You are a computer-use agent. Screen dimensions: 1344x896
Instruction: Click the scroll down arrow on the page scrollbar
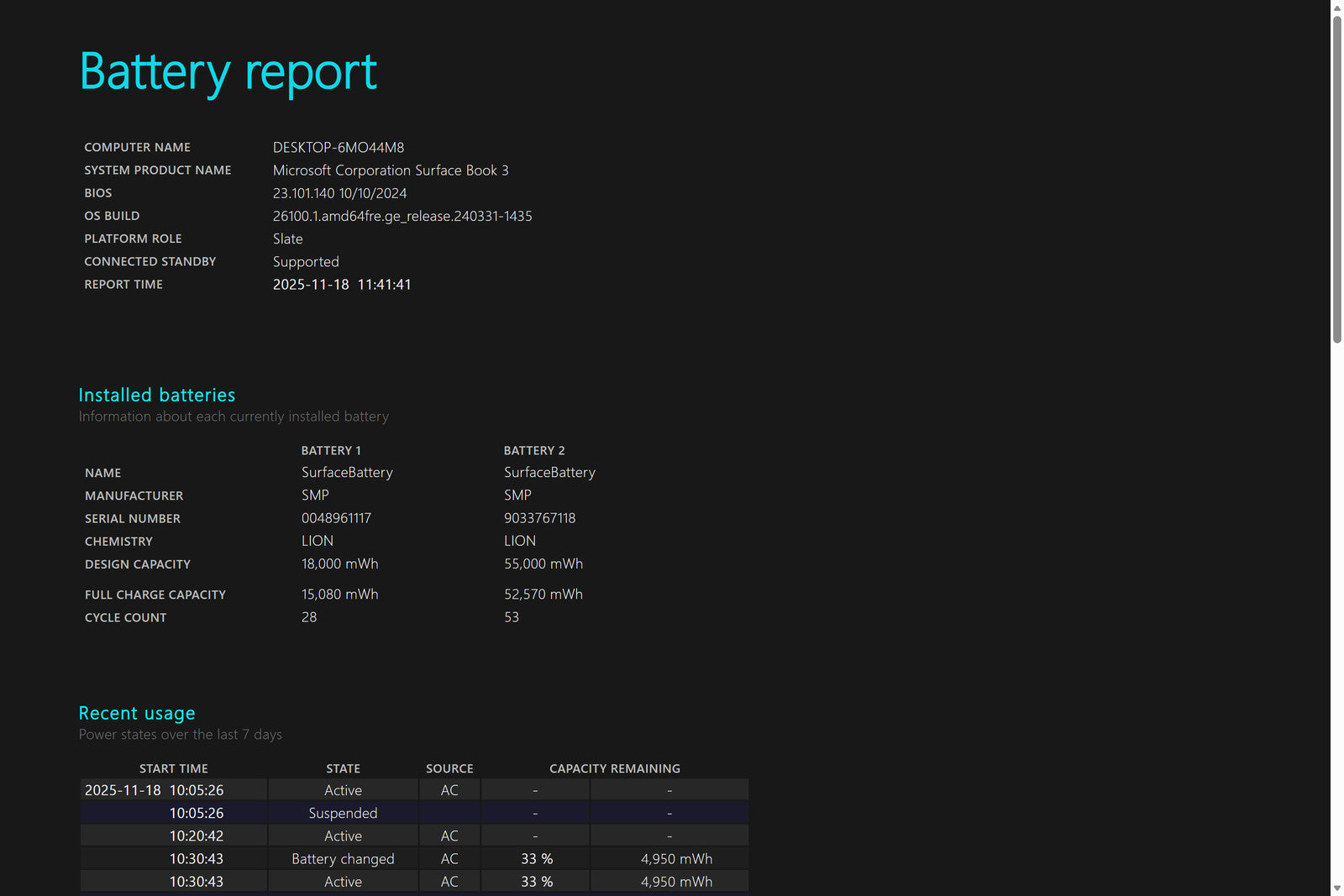[x=1336, y=888]
